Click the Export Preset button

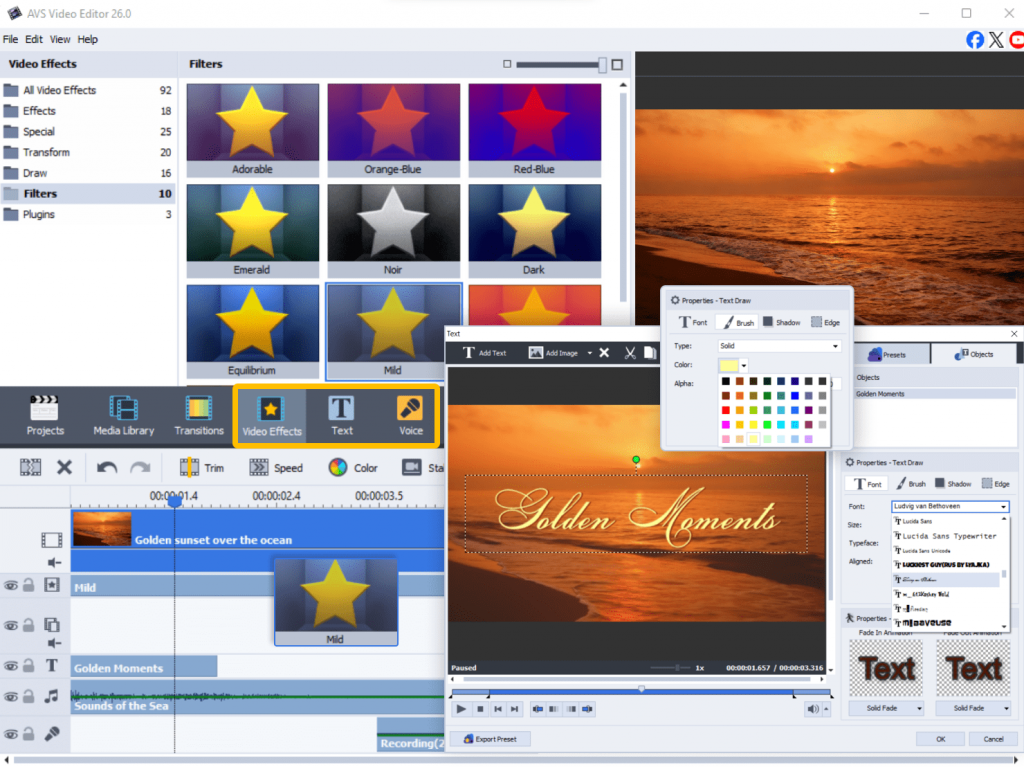click(x=491, y=739)
